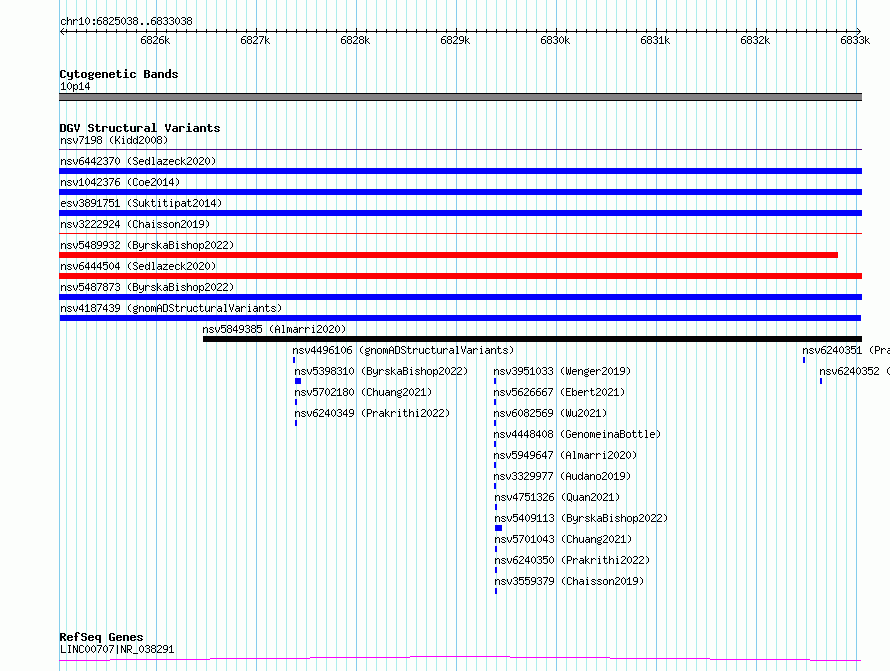The image size is (890, 671).
Task: Select nsv4496106 (gnomADStructuralVariants) label
Action: point(403,350)
